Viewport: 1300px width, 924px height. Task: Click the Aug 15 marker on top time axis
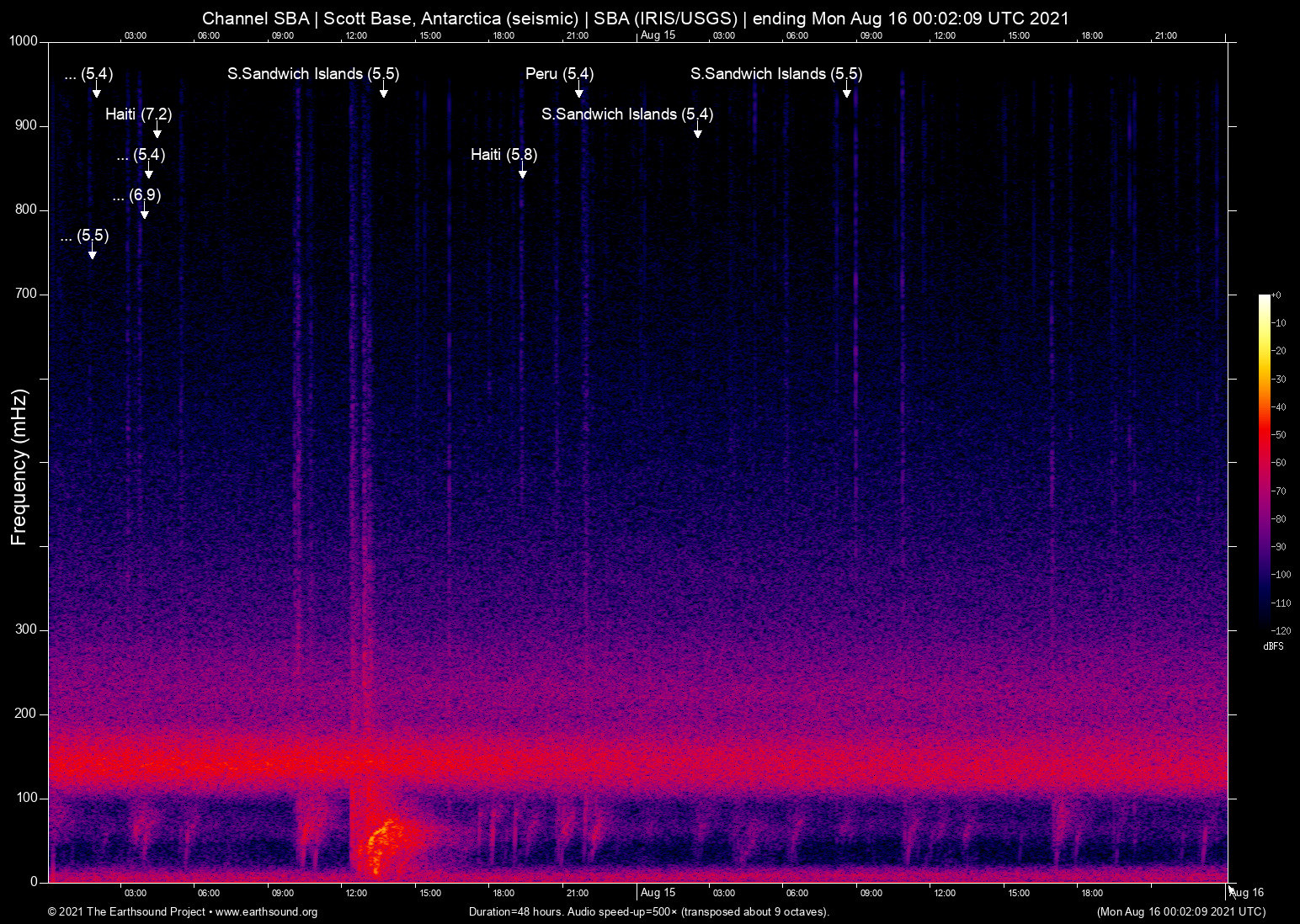(658, 35)
